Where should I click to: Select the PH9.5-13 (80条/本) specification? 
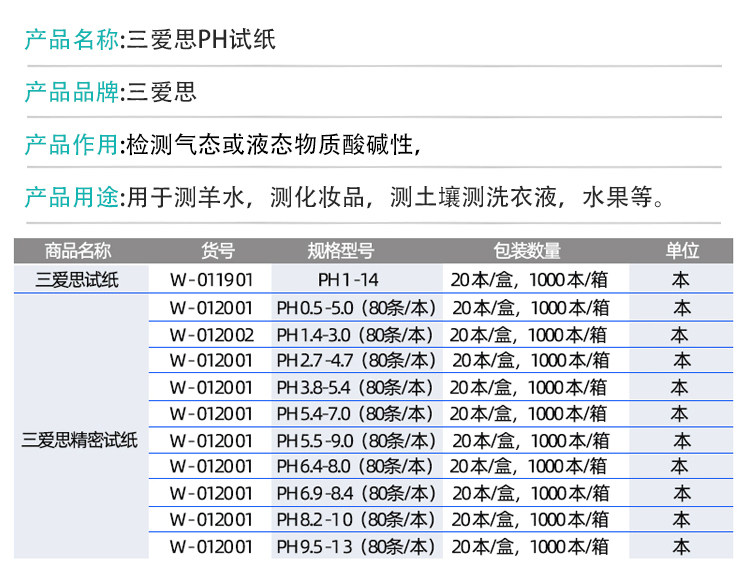click(356, 547)
